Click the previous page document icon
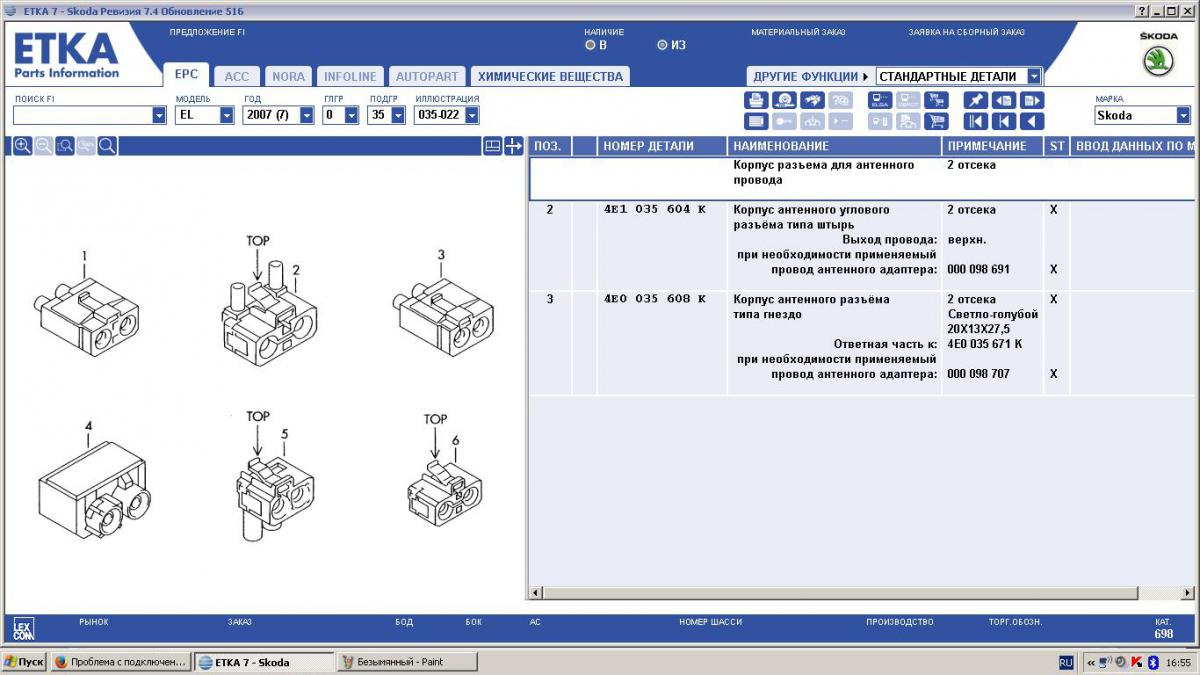This screenshot has width=1200, height=675. (x=1003, y=100)
